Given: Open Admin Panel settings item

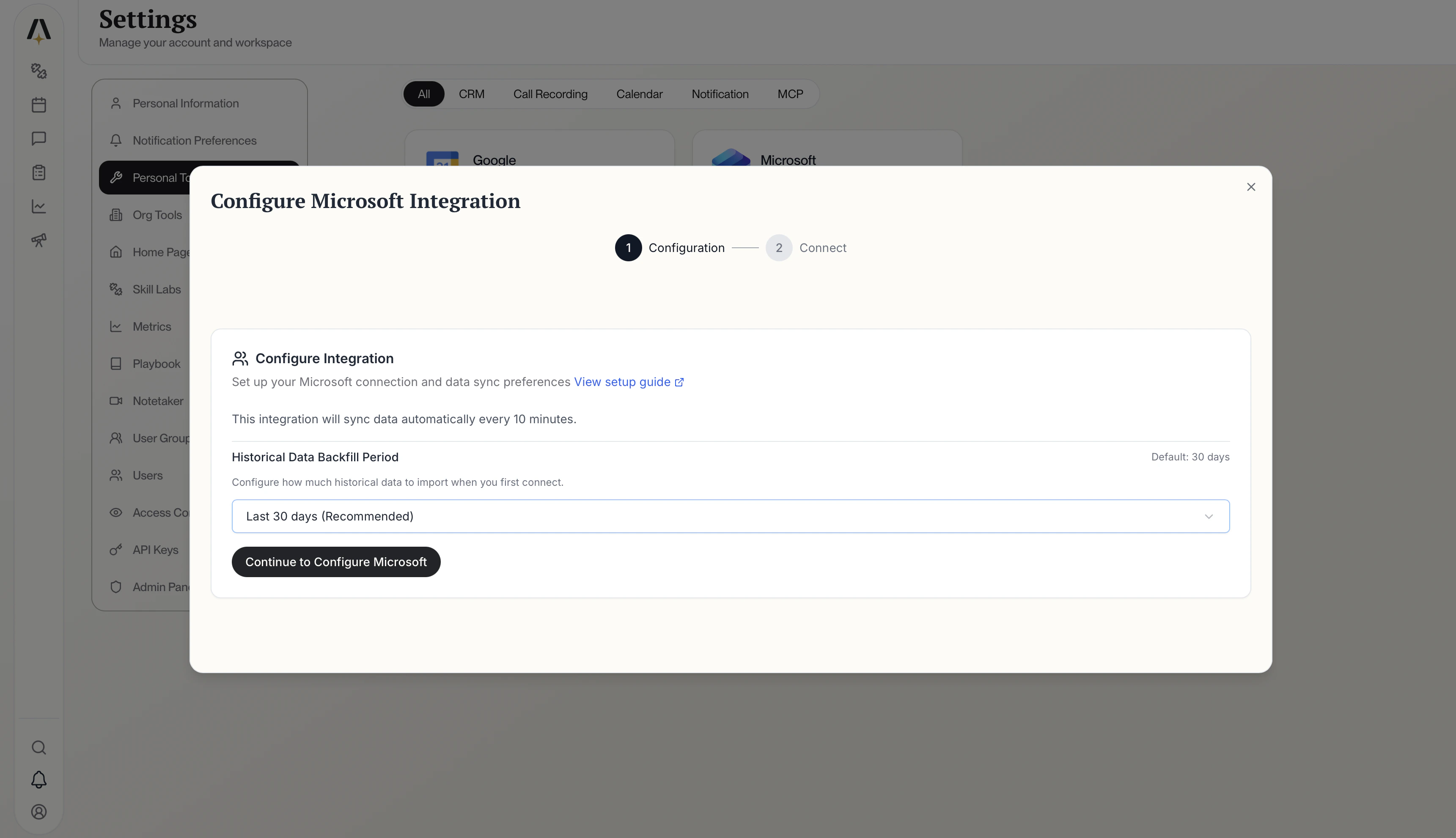Looking at the screenshot, I should point(145,587).
